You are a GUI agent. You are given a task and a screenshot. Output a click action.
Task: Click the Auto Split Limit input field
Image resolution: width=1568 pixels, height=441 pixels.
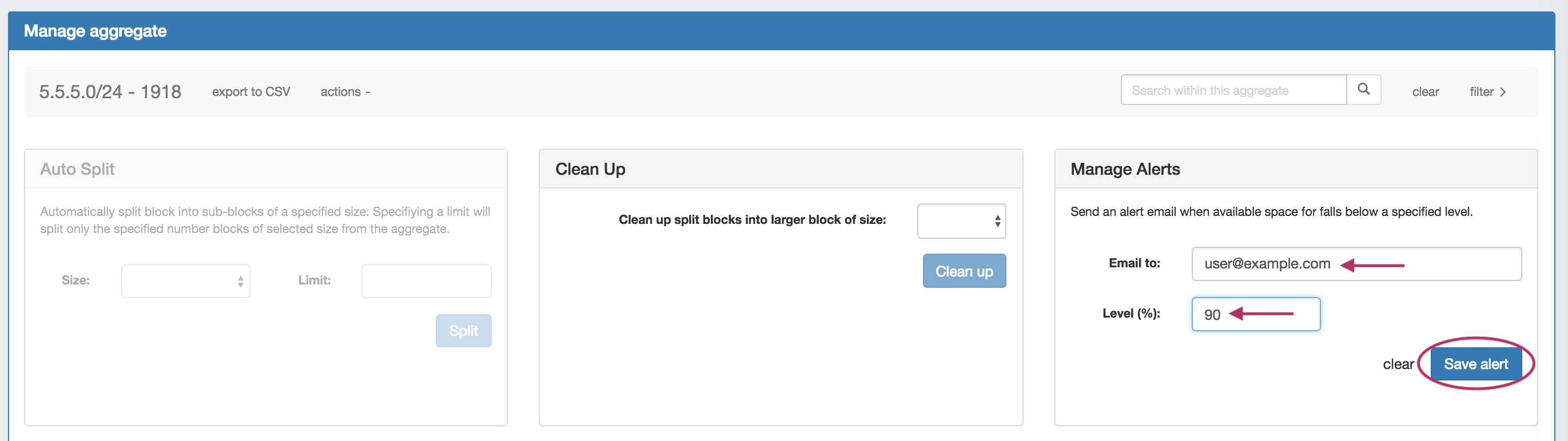click(426, 281)
